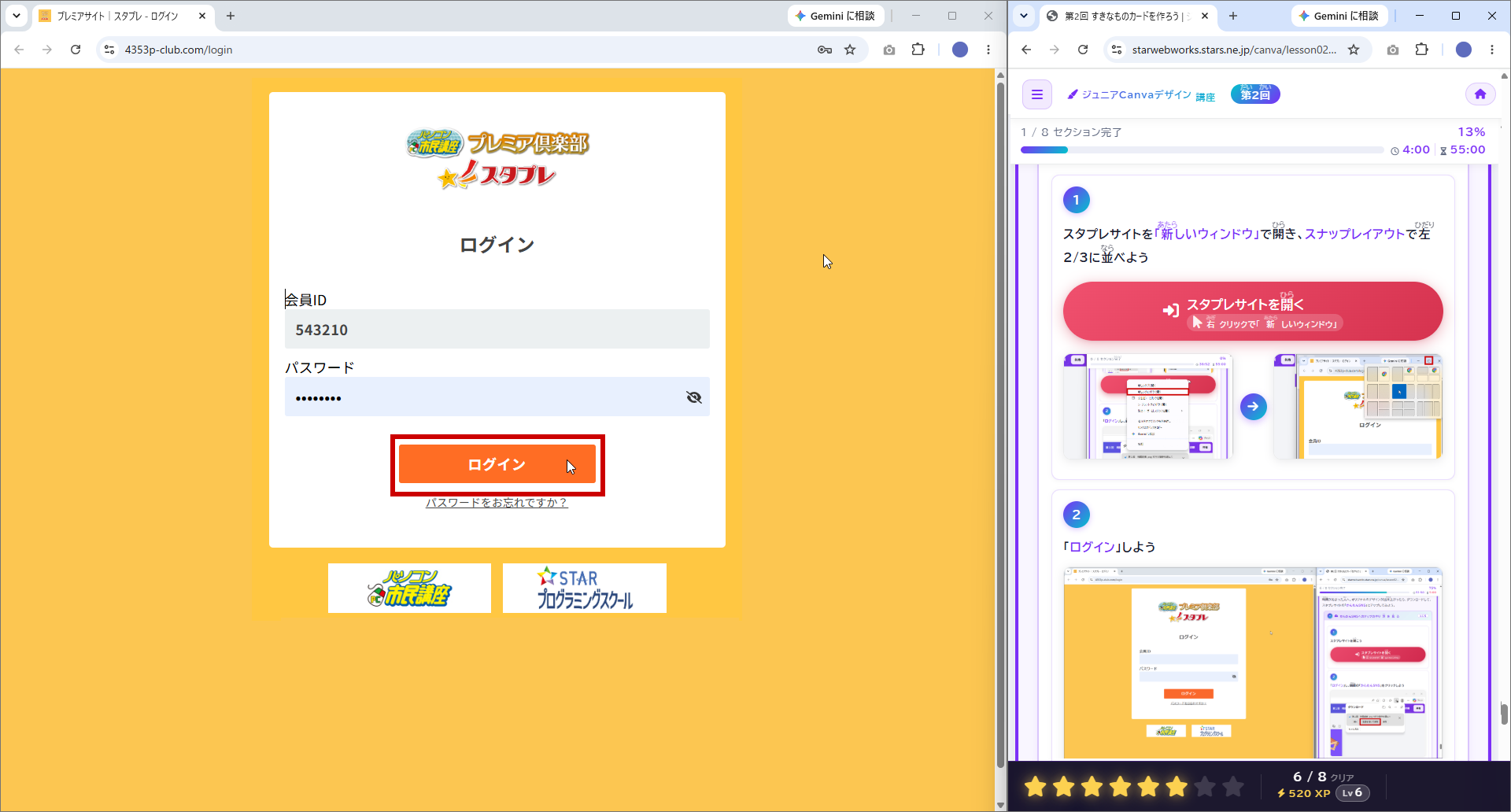Click the 13% progress label

(x=1472, y=132)
